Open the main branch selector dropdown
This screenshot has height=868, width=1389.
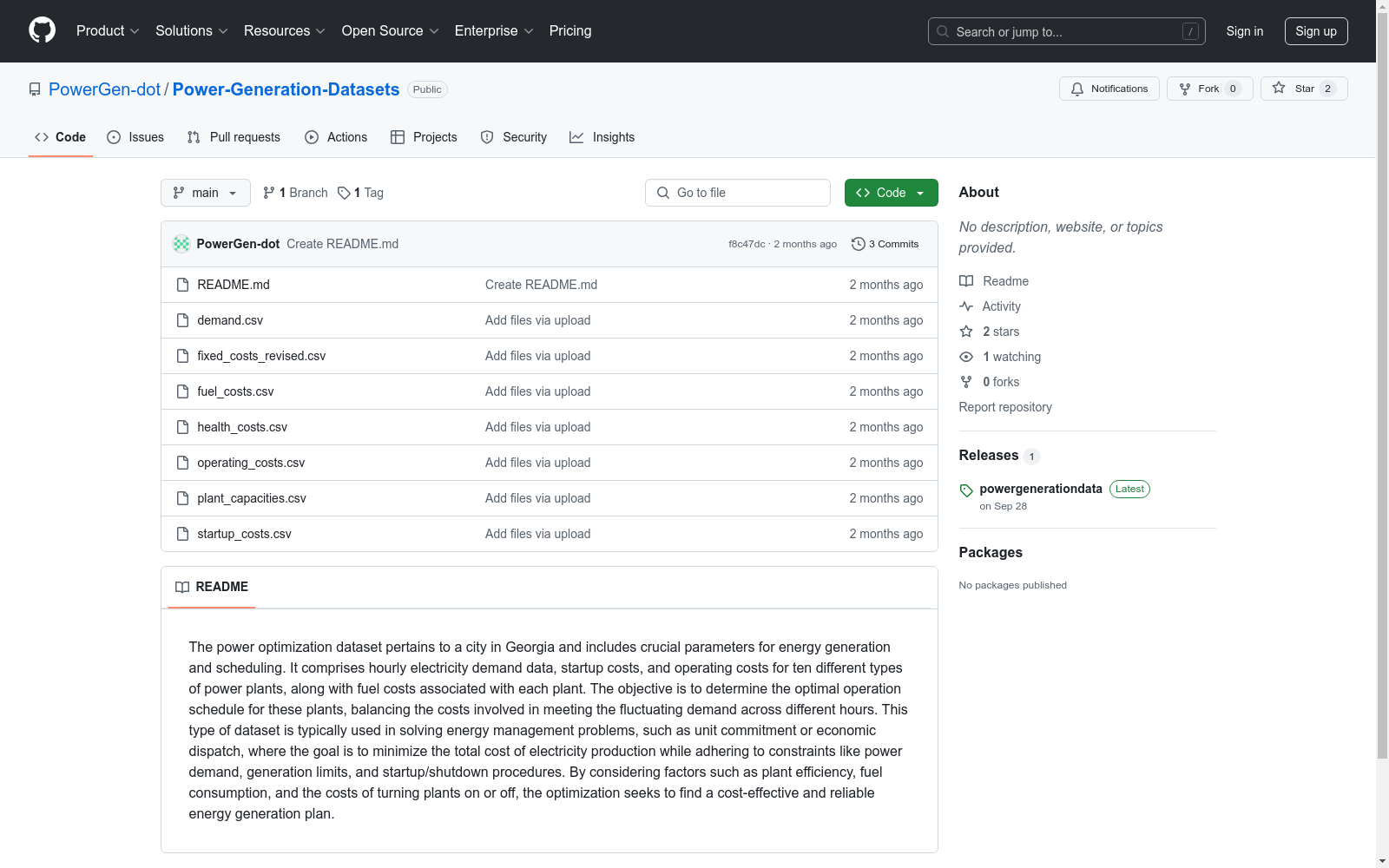click(x=206, y=193)
